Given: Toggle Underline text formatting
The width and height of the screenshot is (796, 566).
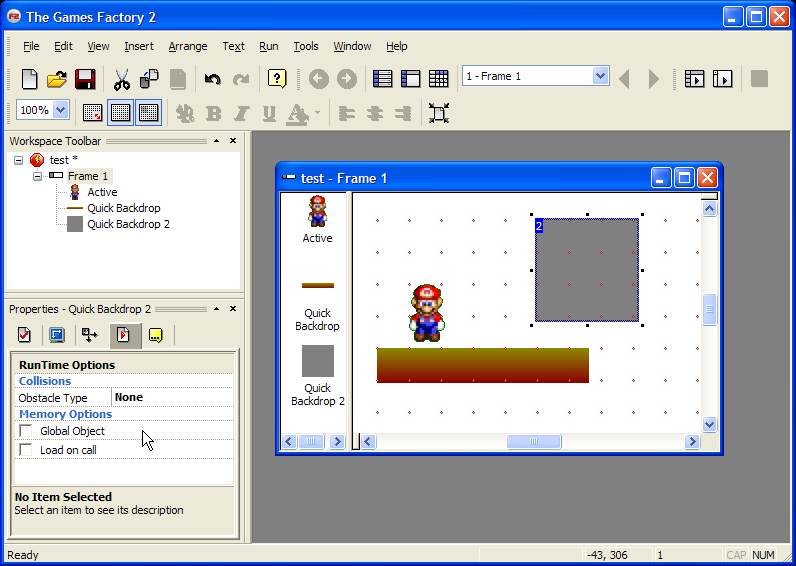Looking at the screenshot, I should pyautogui.click(x=270, y=113).
